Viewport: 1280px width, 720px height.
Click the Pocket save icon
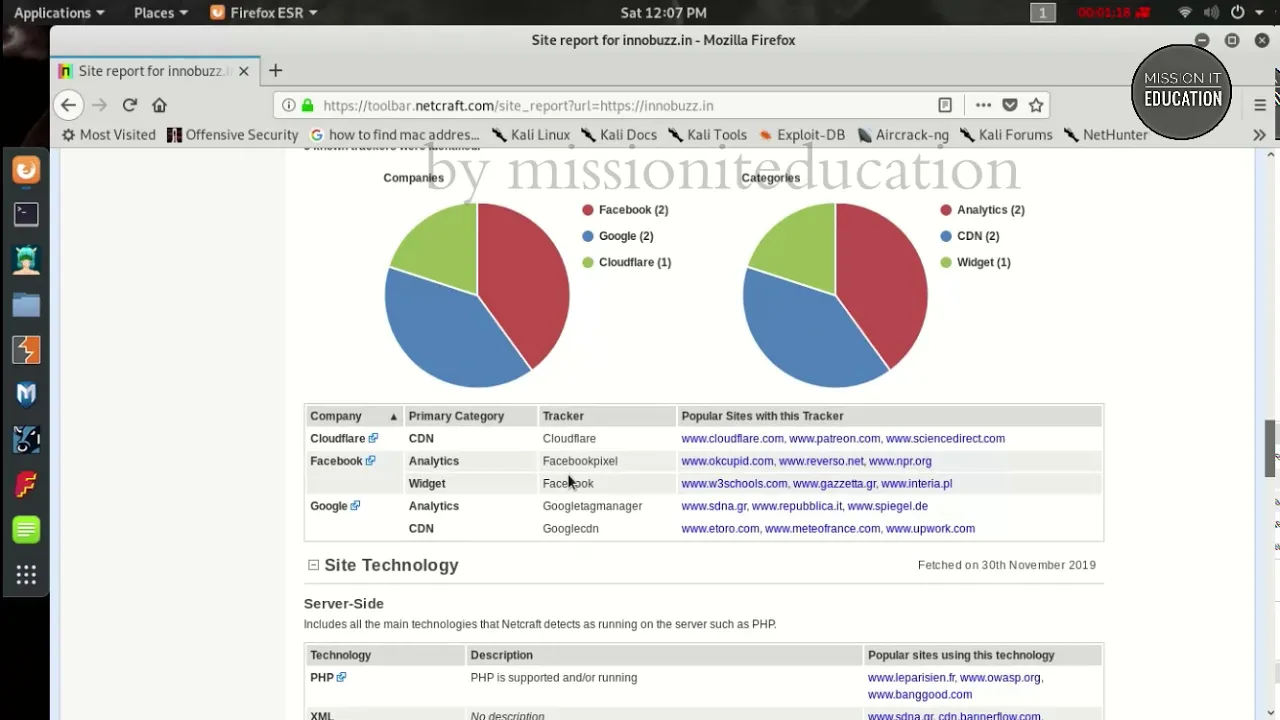1010,105
